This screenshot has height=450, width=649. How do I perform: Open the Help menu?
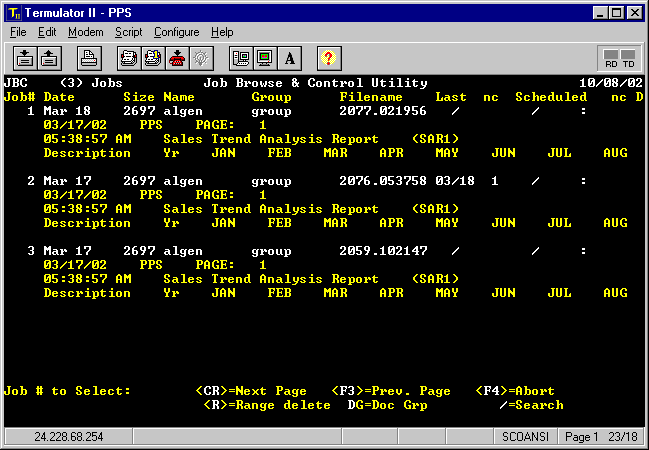click(222, 32)
